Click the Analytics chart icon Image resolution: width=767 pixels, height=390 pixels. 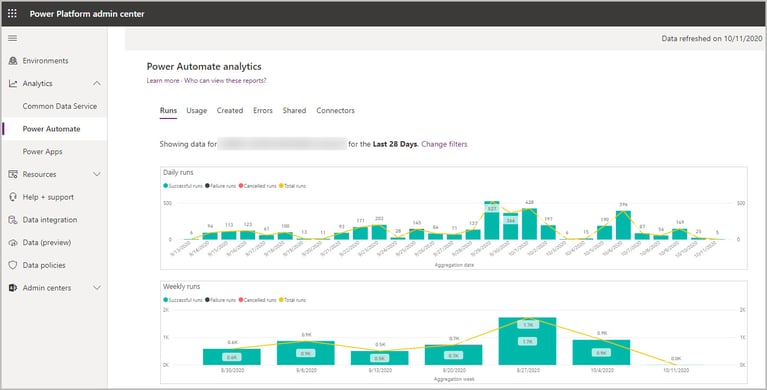[x=13, y=84]
